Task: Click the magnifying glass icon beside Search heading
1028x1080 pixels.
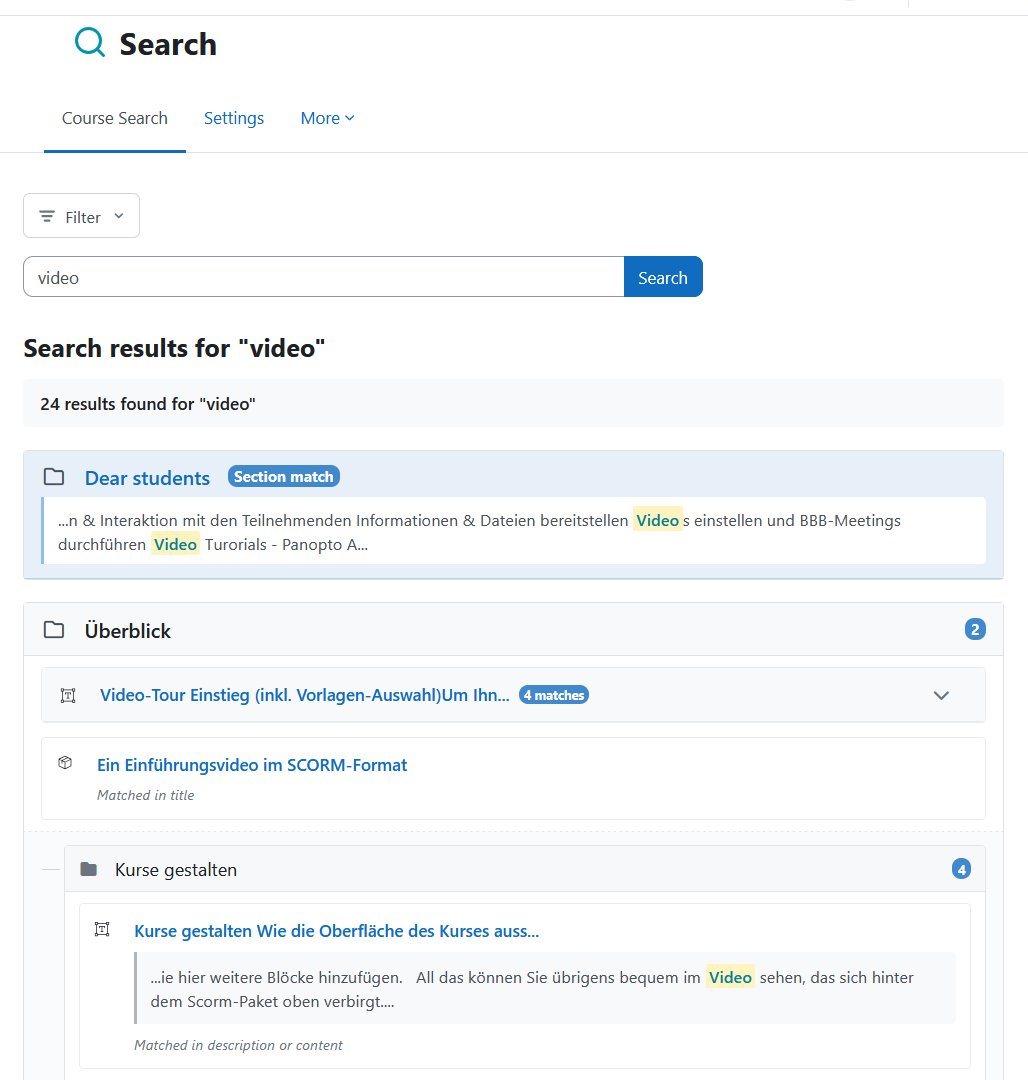Action: coord(90,42)
